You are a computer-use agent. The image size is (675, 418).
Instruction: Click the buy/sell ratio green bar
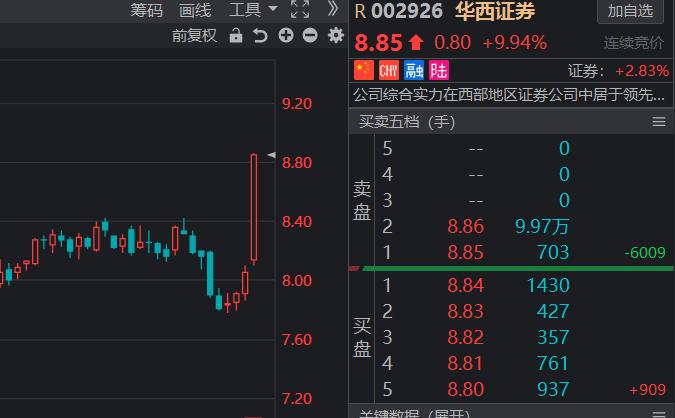(518, 269)
